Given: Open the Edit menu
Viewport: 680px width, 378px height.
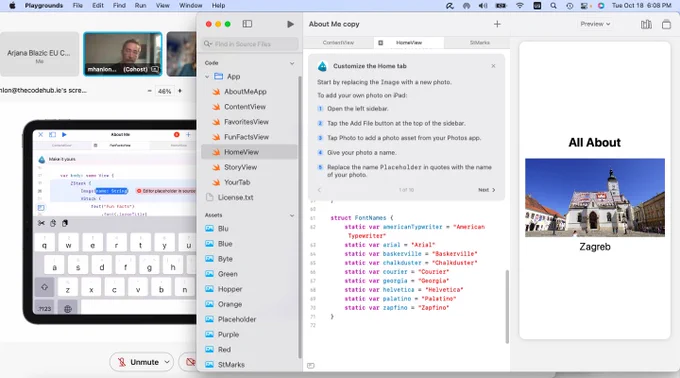Looking at the screenshot, I should click(x=98, y=6).
